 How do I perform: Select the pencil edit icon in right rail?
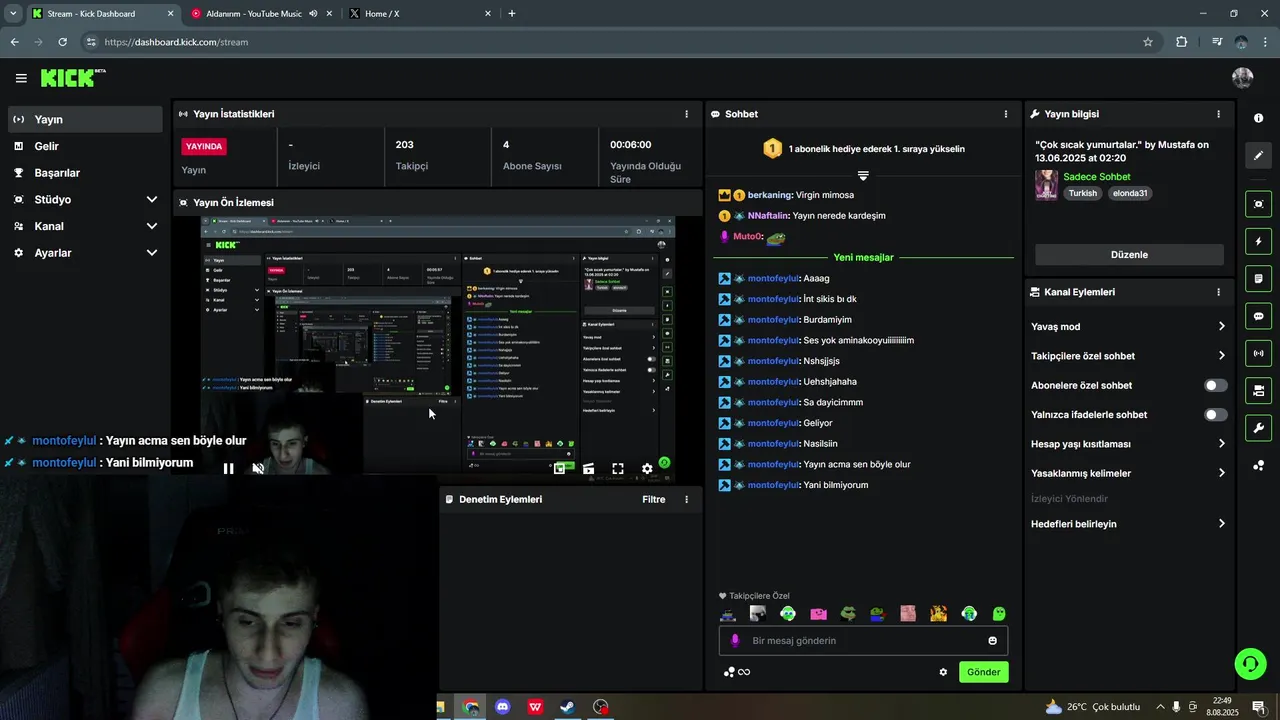(1258, 155)
